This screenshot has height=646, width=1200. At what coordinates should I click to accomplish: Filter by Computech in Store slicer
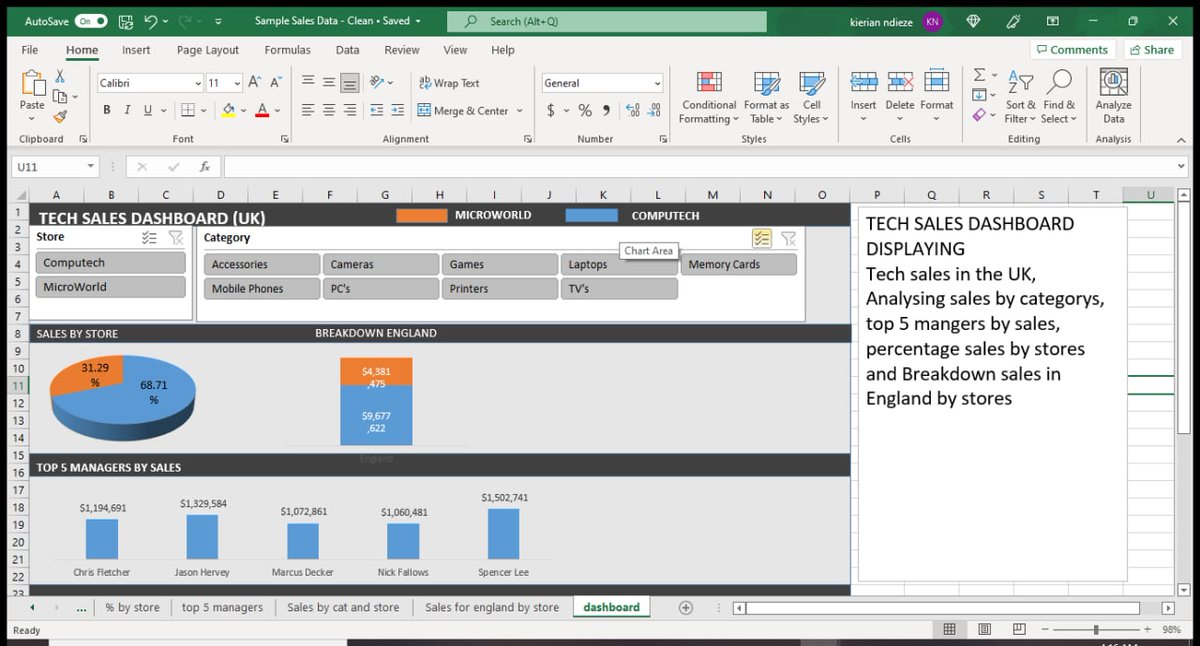coord(111,263)
